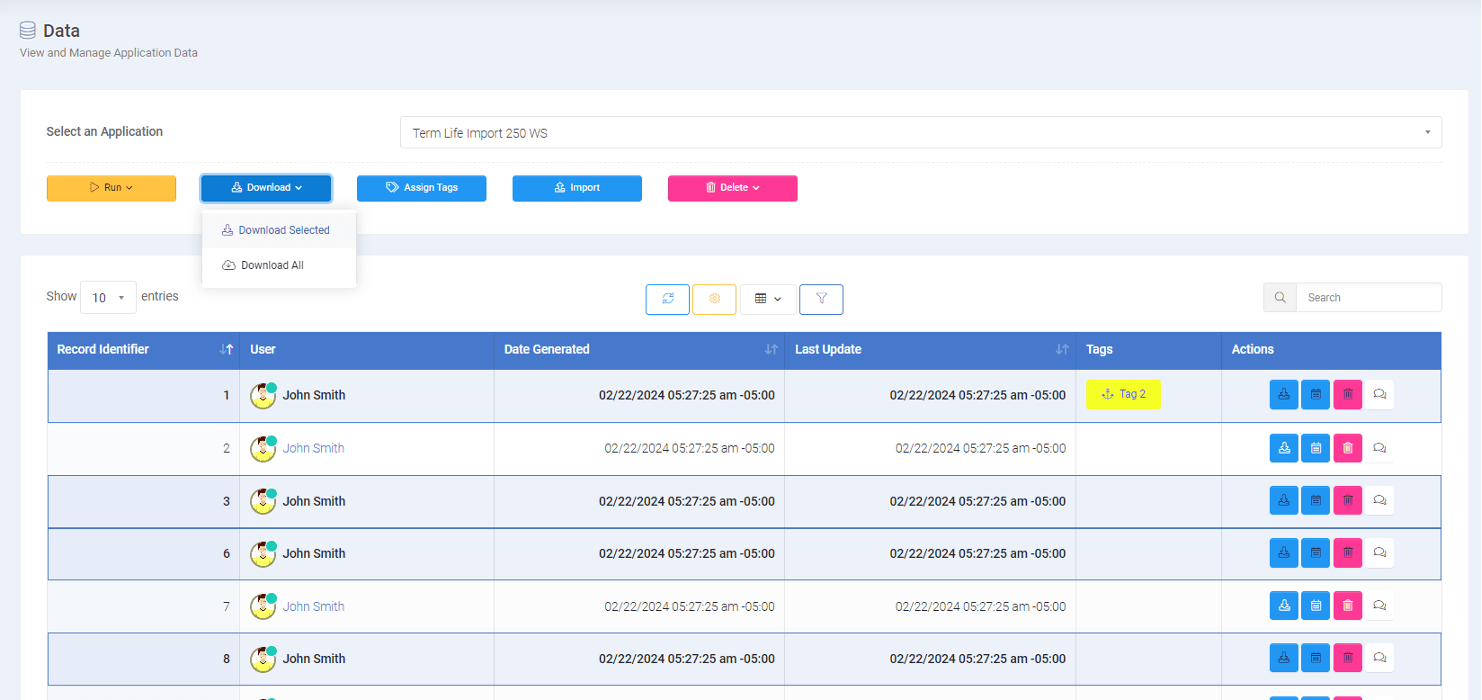The height and width of the screenshot is (700, 1482).
Task: Select Record Identifier cell showing 3
Action: pos(144,501)
